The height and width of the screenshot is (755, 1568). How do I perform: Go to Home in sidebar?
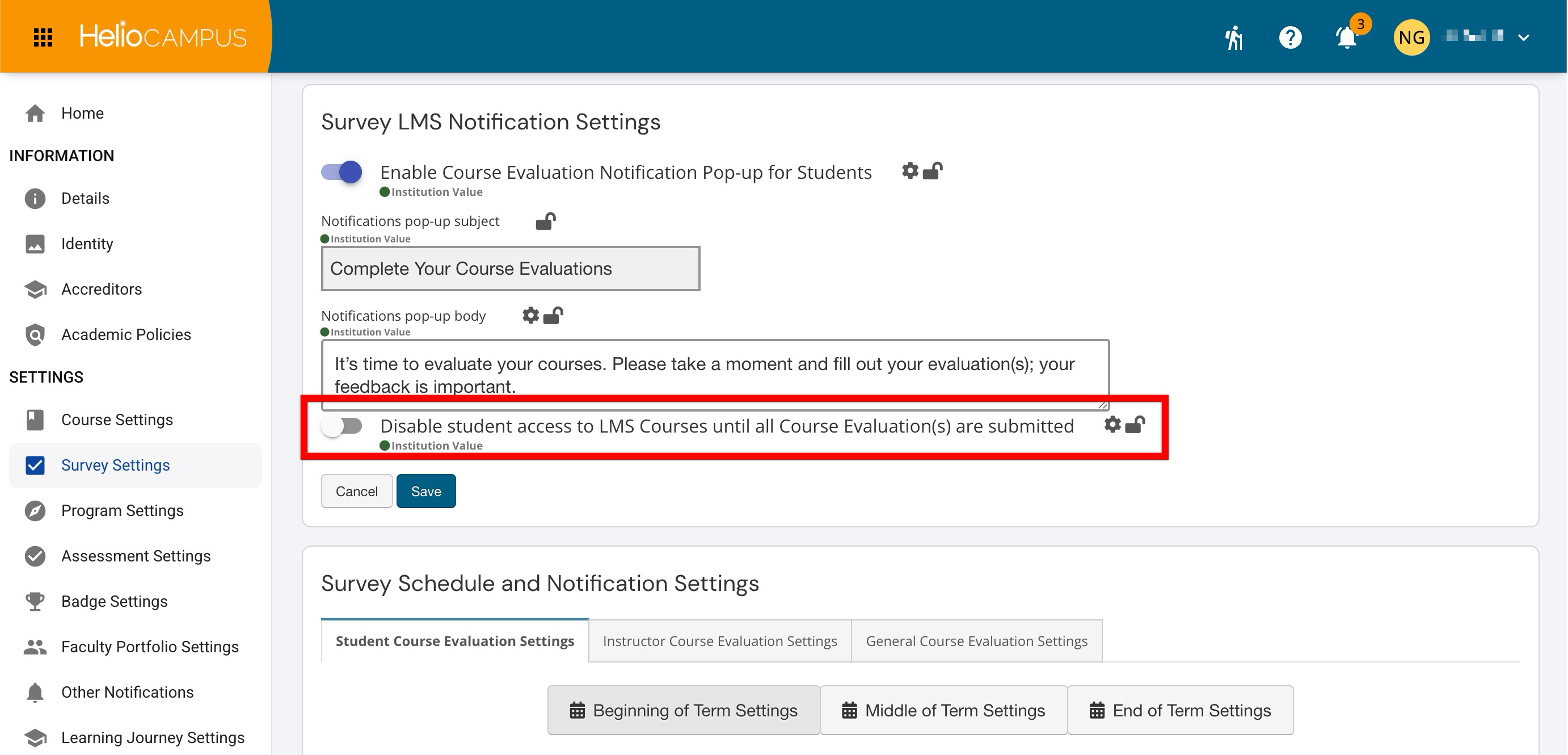[x=135, y=114]
